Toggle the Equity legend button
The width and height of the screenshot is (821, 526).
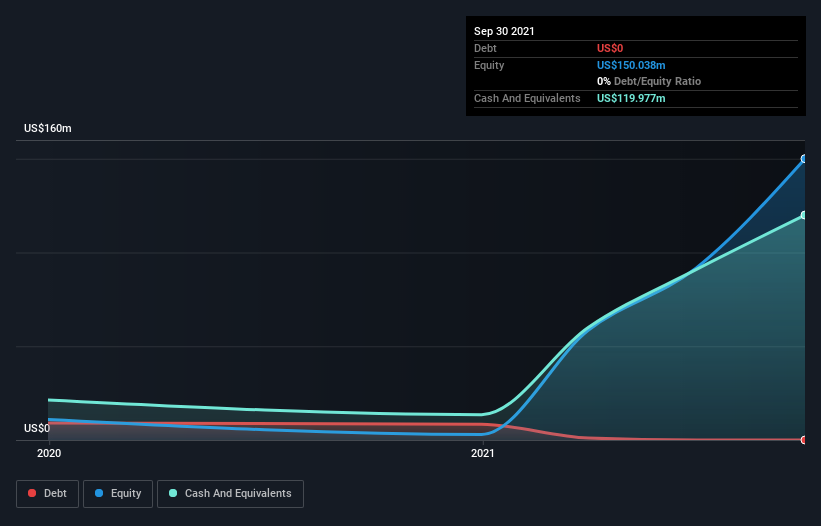tap(118, 494)
